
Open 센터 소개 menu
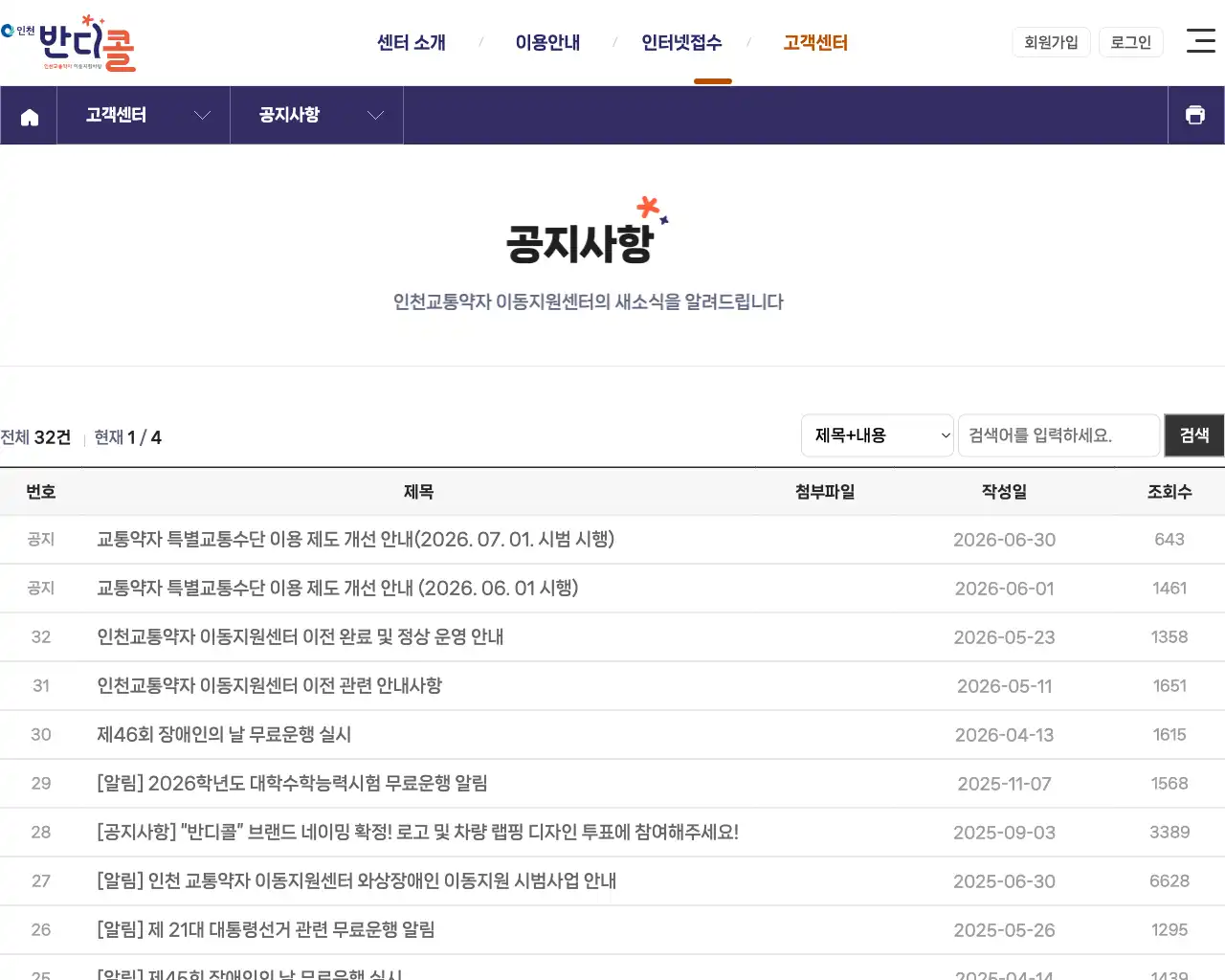tap(412, 42)
